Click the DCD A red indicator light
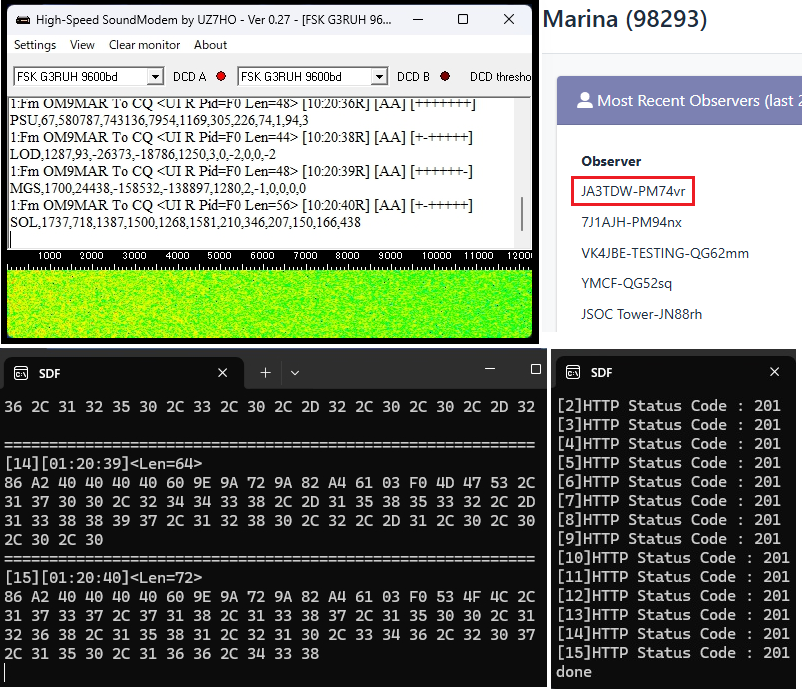Viewport: 802px width, 693px height. tap(221, 76)
